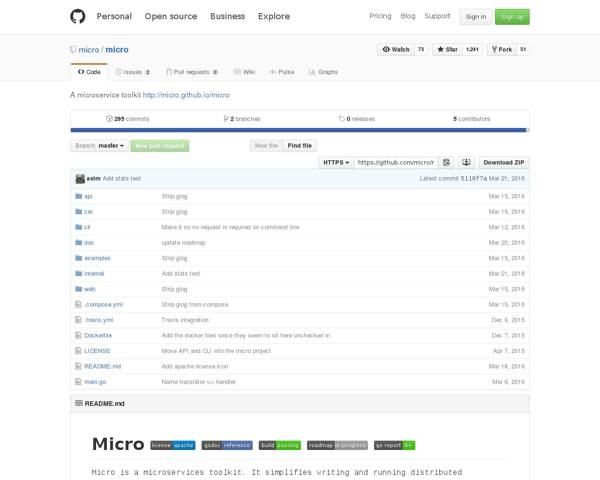Click the godoc reference badge
The image size is (600, 480).
click(x=227, y=445)
